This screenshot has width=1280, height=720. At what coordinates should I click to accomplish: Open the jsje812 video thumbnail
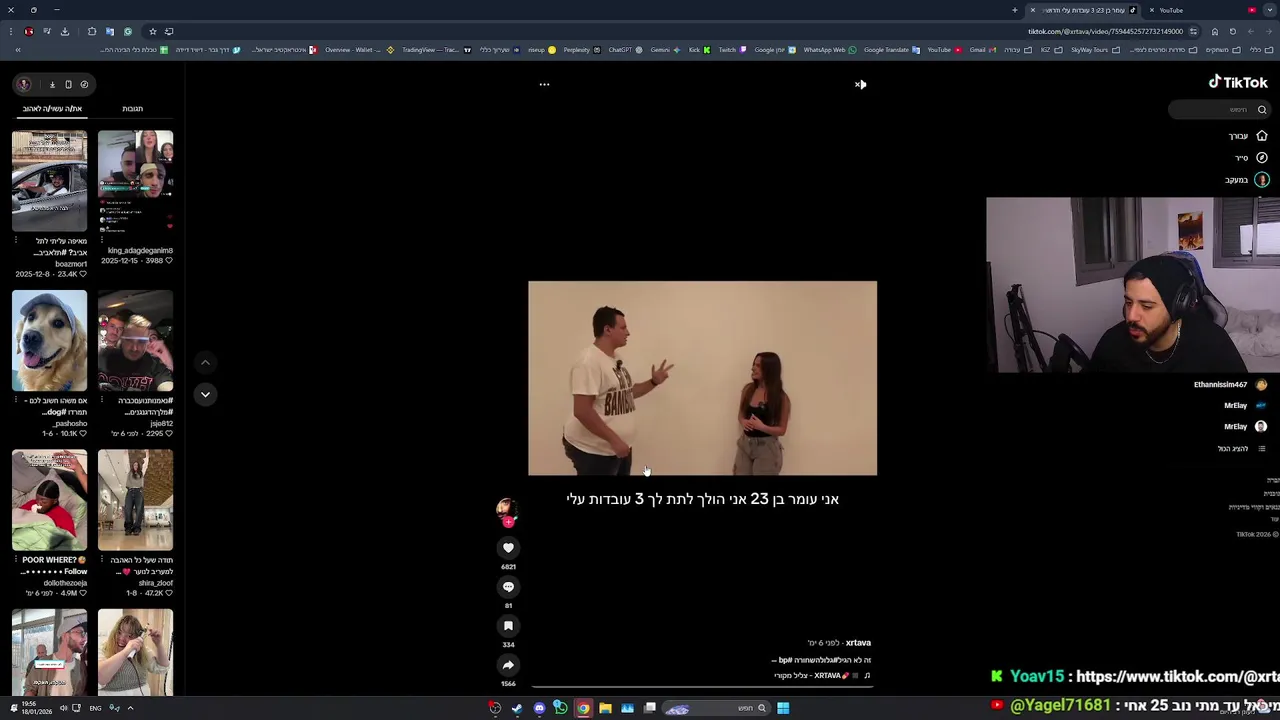(135, 341)
